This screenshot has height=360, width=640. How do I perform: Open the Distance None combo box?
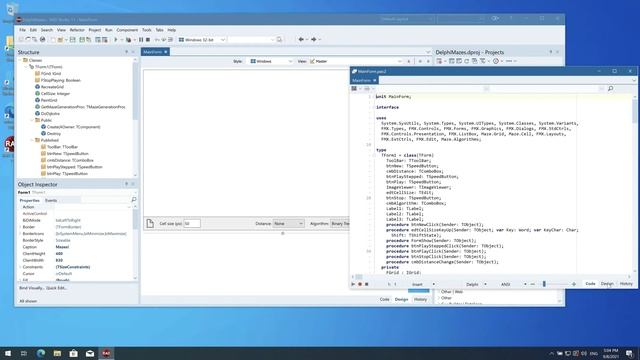pos(288,224)
